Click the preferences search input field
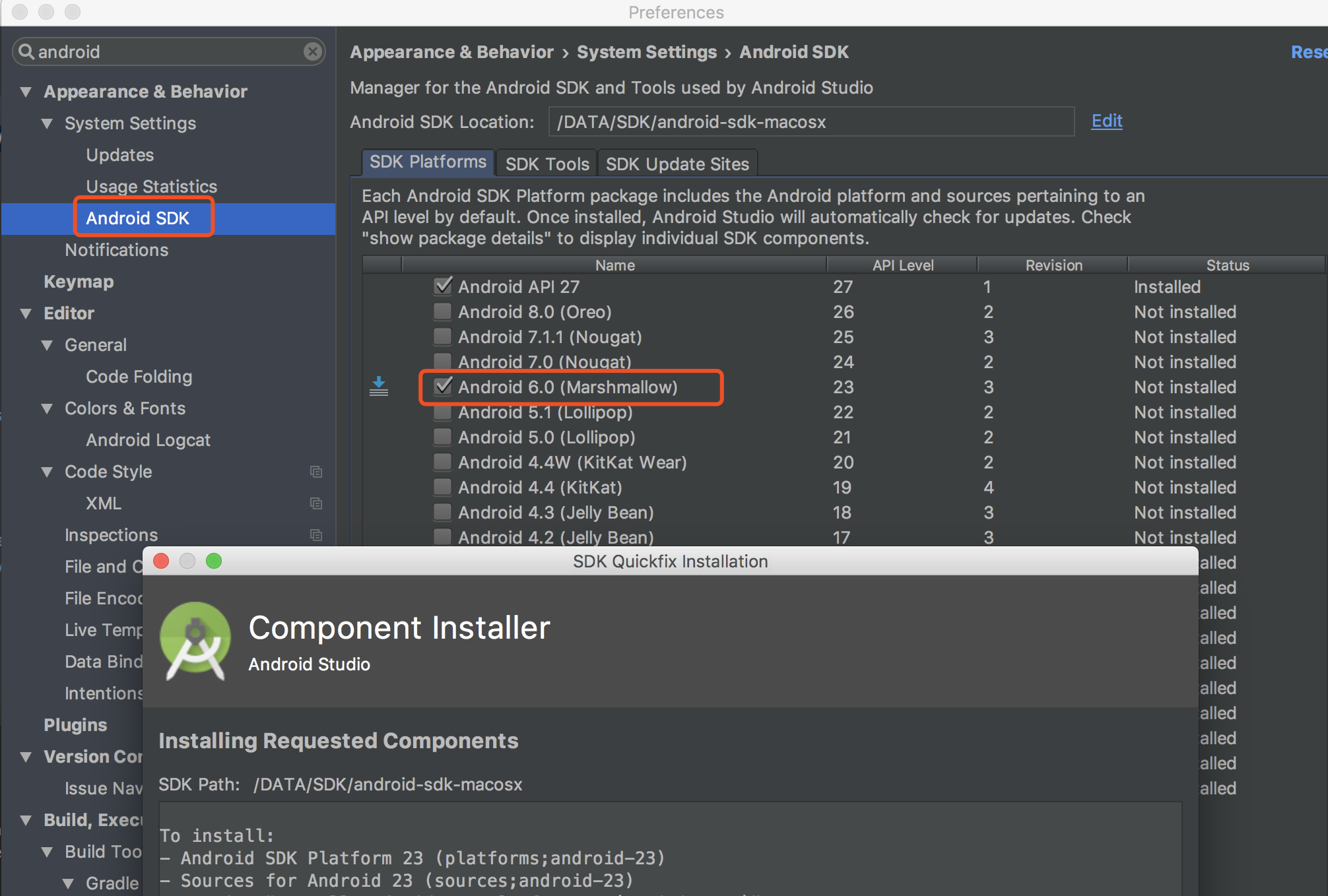Image resolution: width=1328 pixels, height=896 pixels. point(168,51)
